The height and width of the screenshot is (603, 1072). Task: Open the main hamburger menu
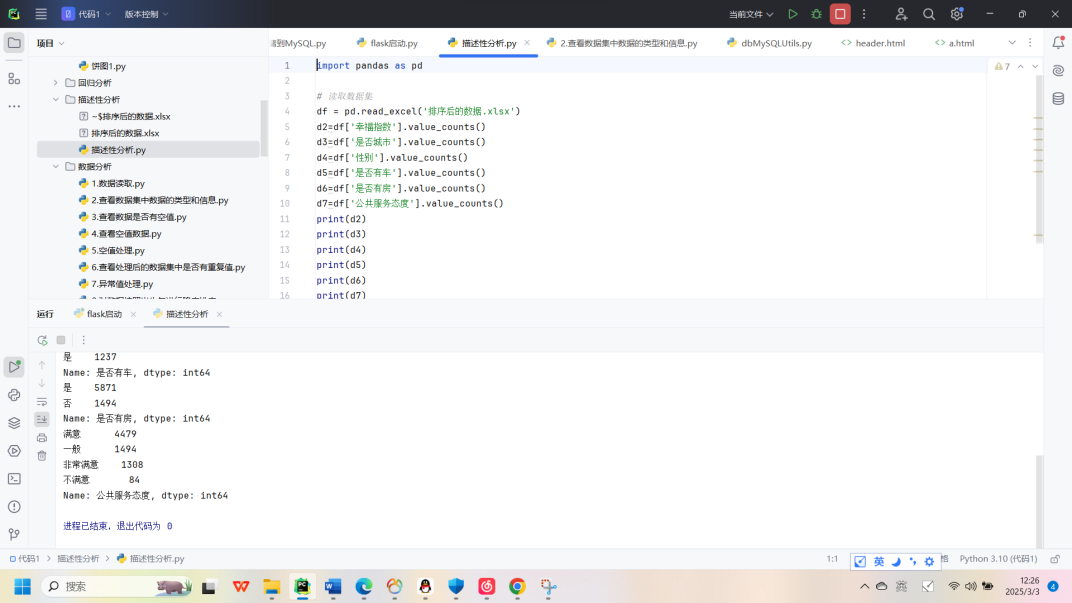[x=41, y=14]
